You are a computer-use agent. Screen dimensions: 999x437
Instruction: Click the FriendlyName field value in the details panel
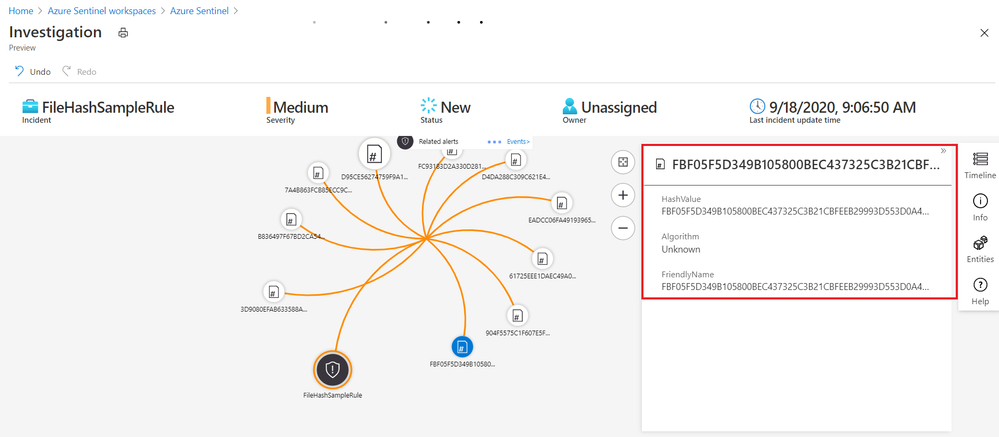tap(795, 287)
